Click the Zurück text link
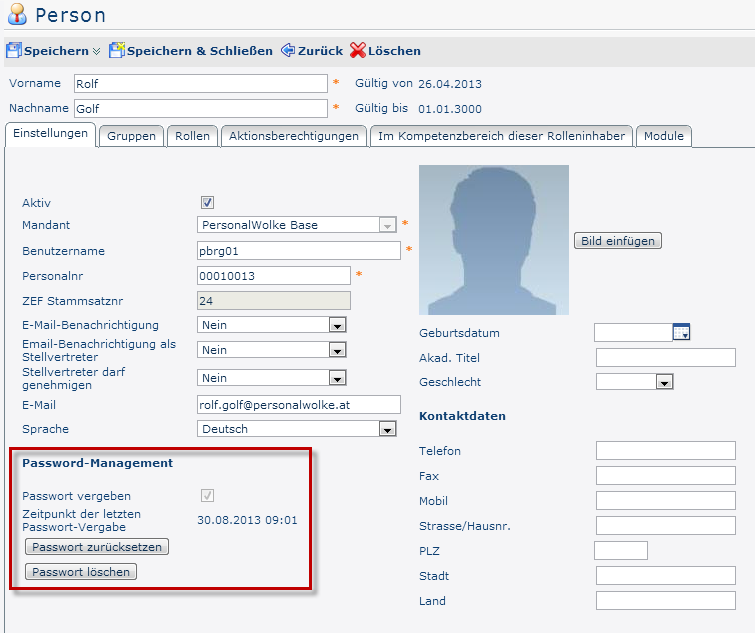The width and height of the screenshot is (755, 633). coord(320,51)
